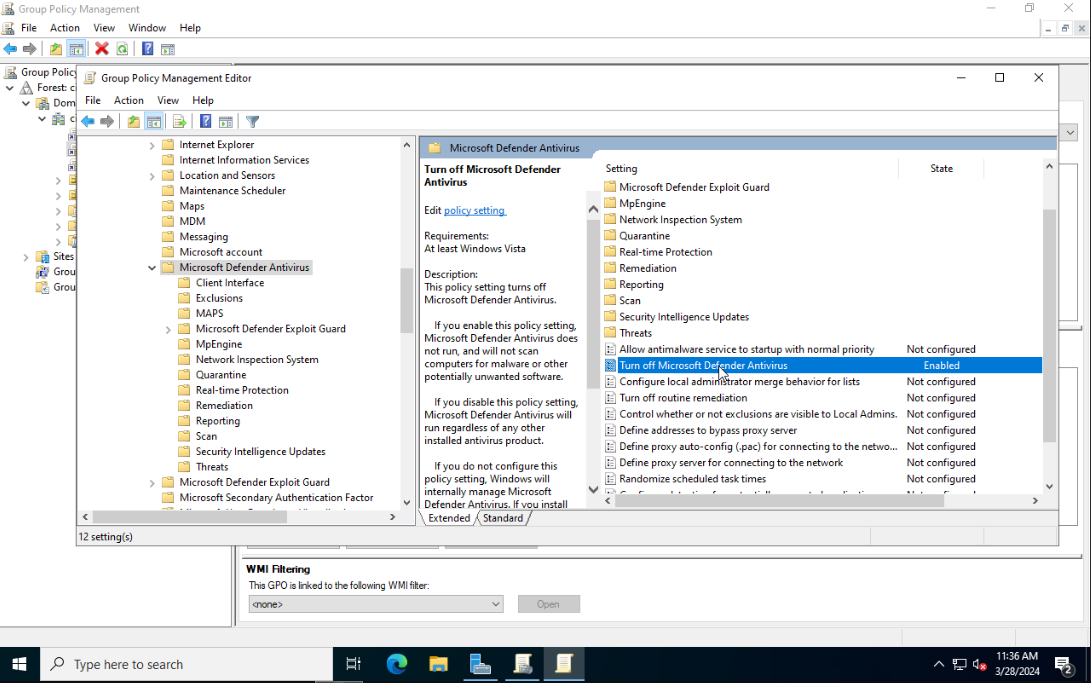Open Action menu in Editor window
The image size is (1091, 683).
(129, 100)
